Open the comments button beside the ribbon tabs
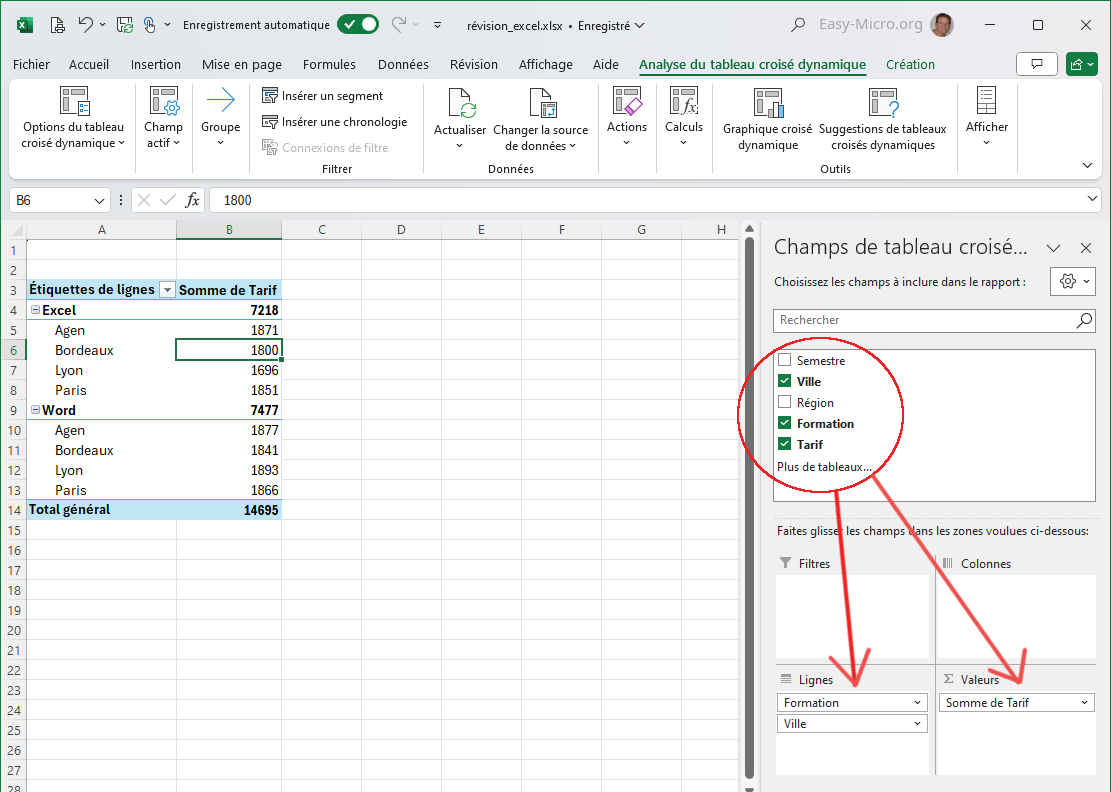This screenshot has height=792, width=1111. [x=1037, y=64]
